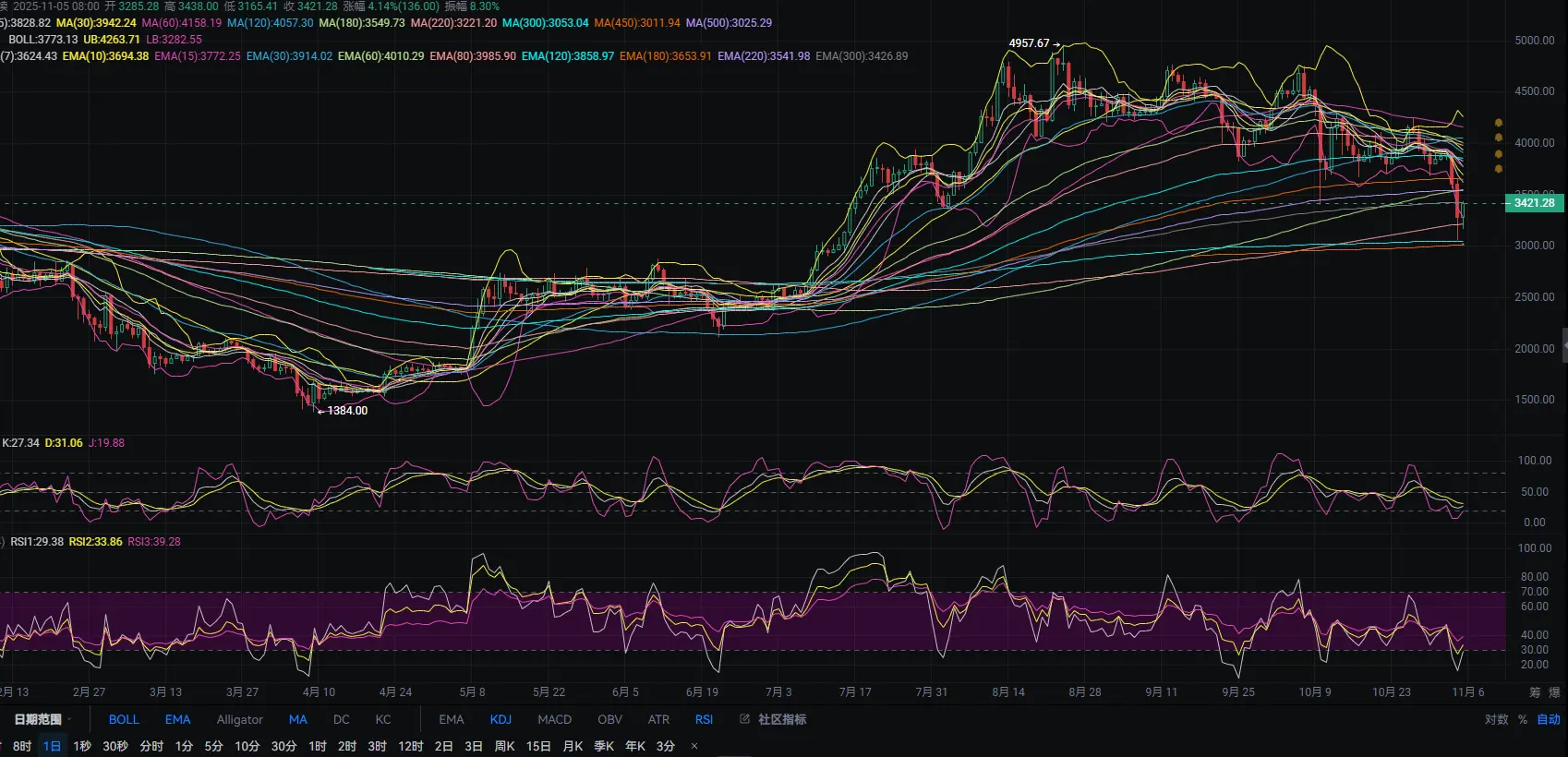
Task: Close the timeframe bar with the X
Action: (x=694, y=746)
